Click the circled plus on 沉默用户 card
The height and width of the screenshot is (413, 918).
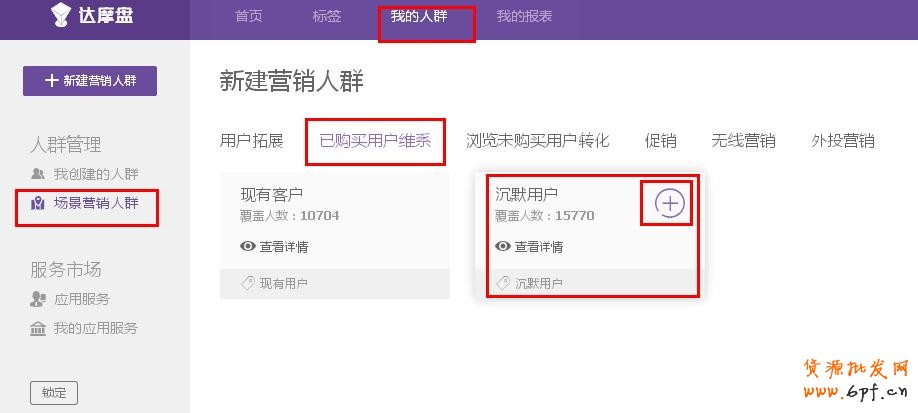point(669,203)
